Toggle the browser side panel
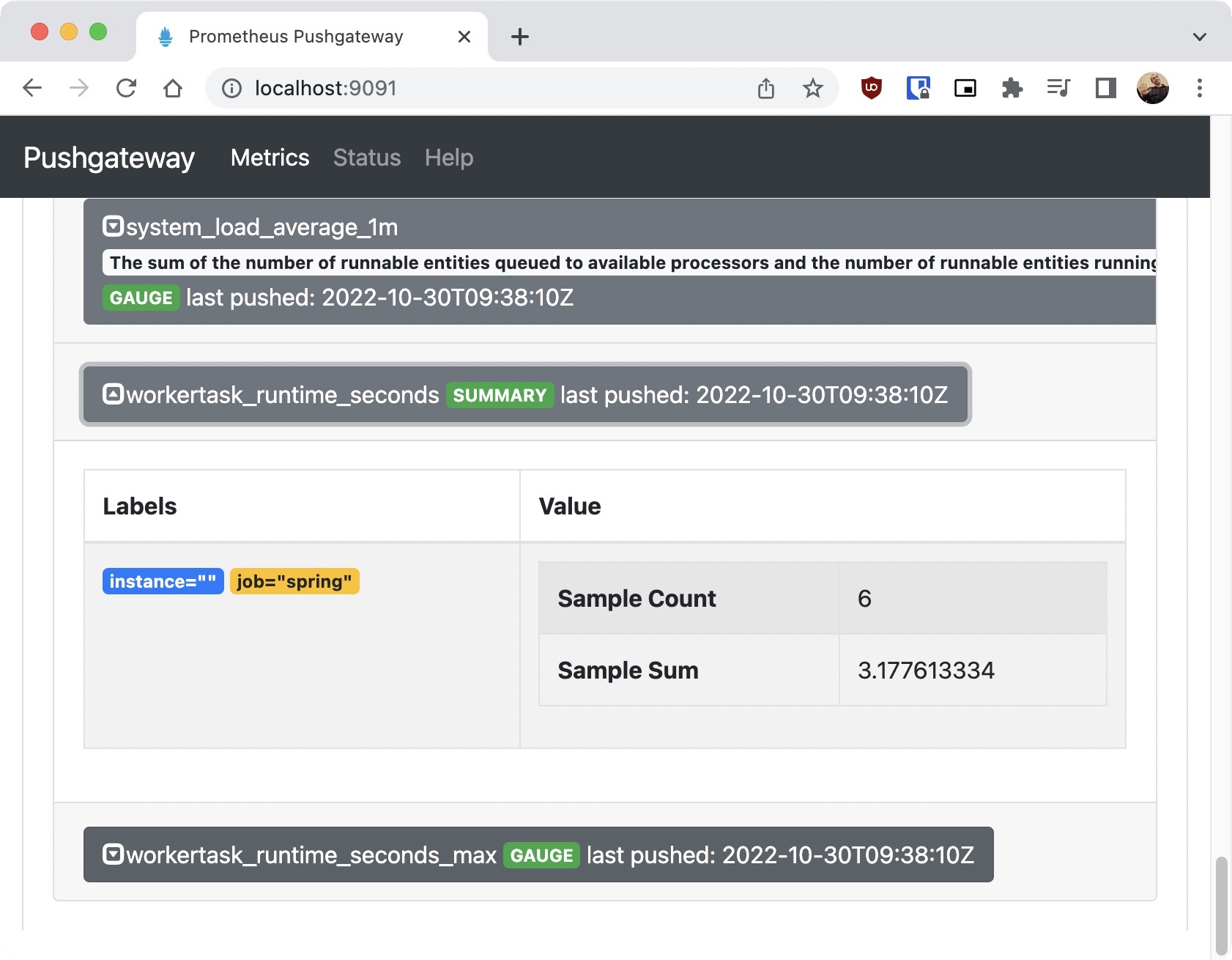Screen dimensions: 1232x960 tap(1105, 88)
